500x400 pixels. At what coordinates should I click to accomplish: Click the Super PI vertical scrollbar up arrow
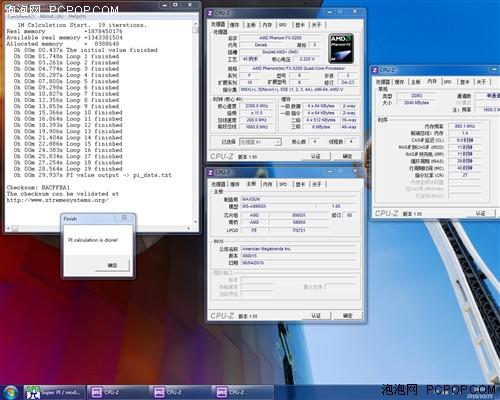coord(196,24)
